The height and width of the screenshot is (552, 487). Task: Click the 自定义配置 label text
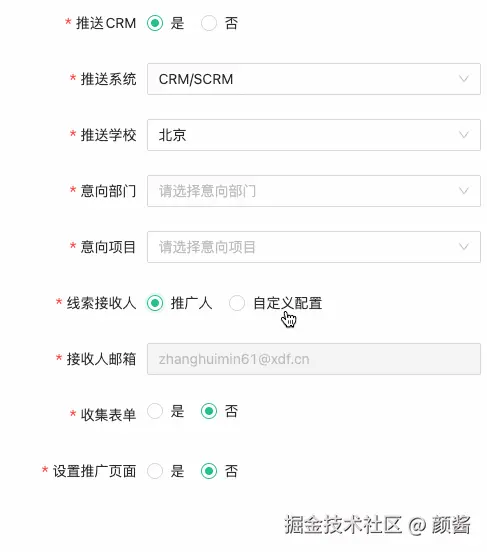pos(288,303)
